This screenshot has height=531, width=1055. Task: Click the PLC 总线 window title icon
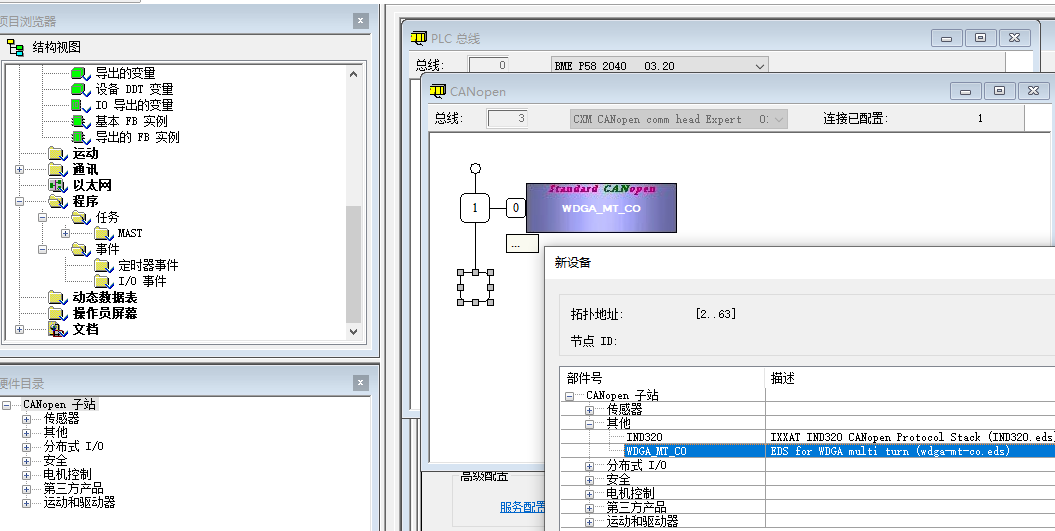pos(419,38)
